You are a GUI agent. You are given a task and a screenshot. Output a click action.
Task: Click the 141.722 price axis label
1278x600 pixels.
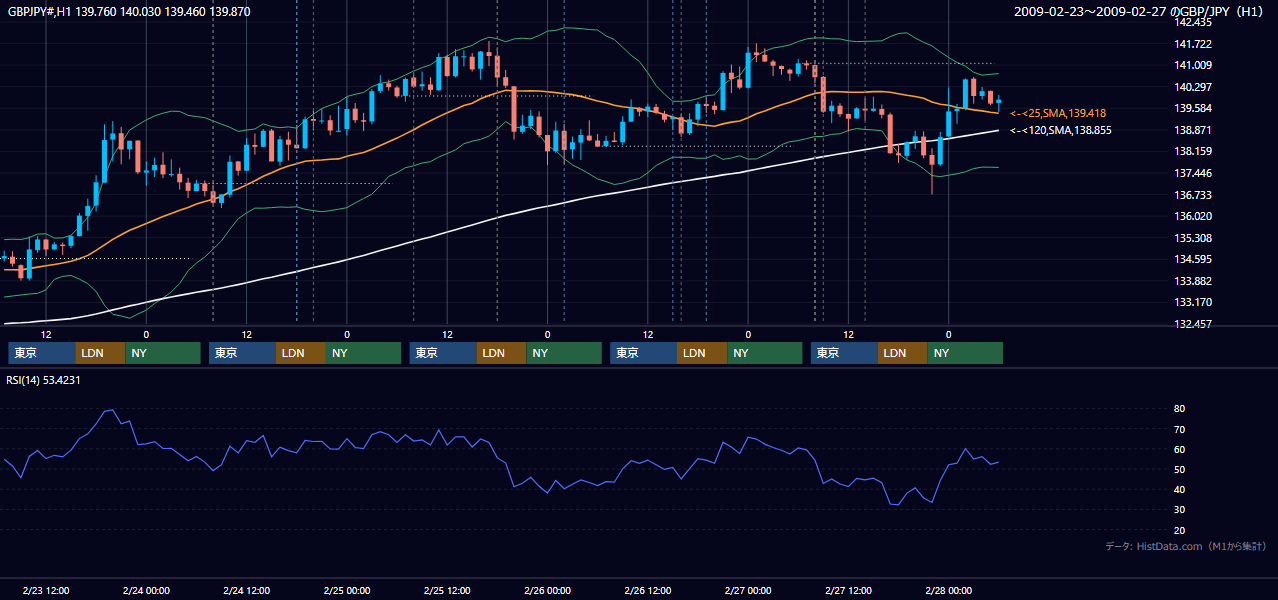1192,44
